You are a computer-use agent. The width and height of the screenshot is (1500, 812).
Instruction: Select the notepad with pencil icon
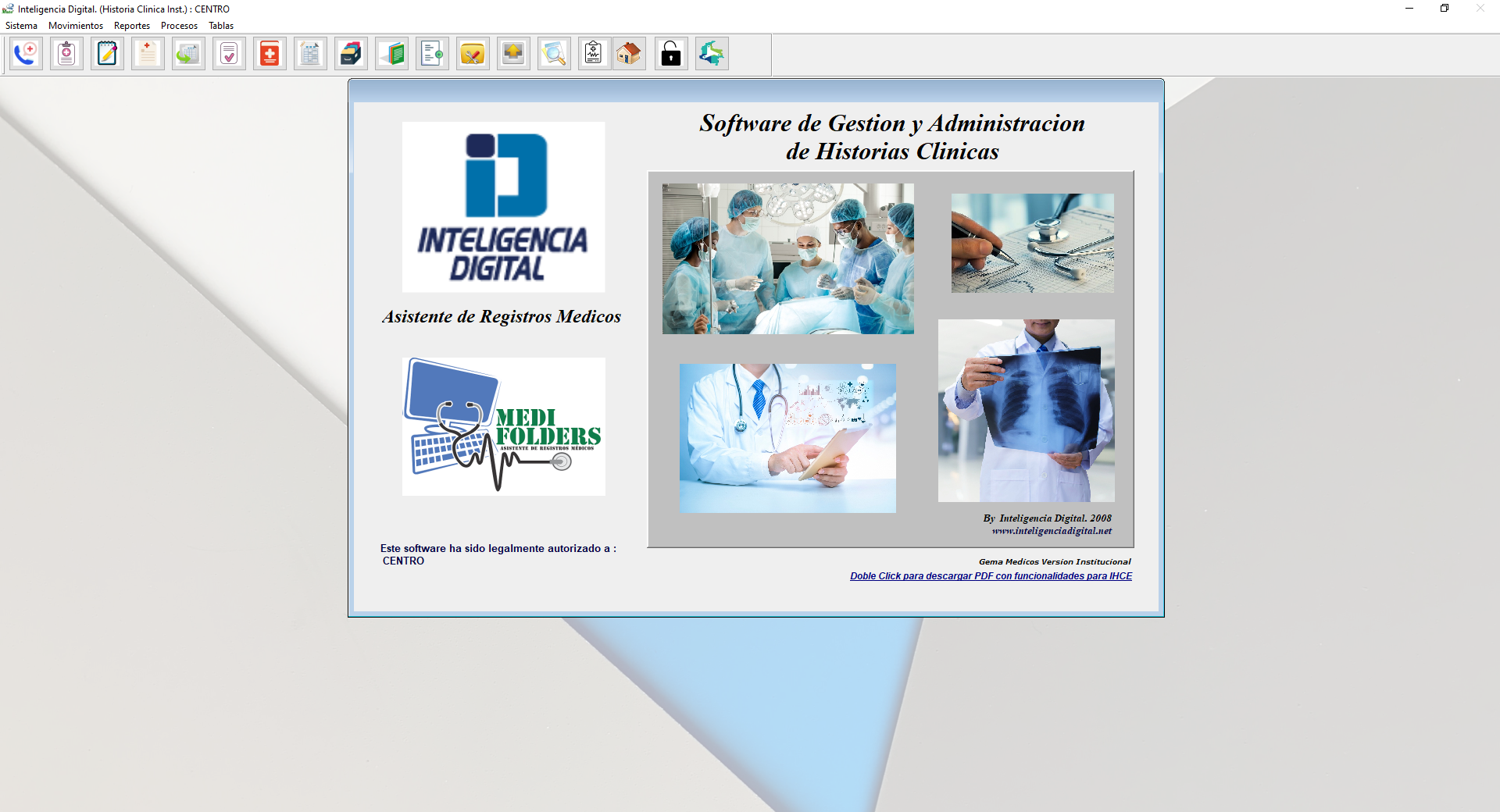(108, 54)
